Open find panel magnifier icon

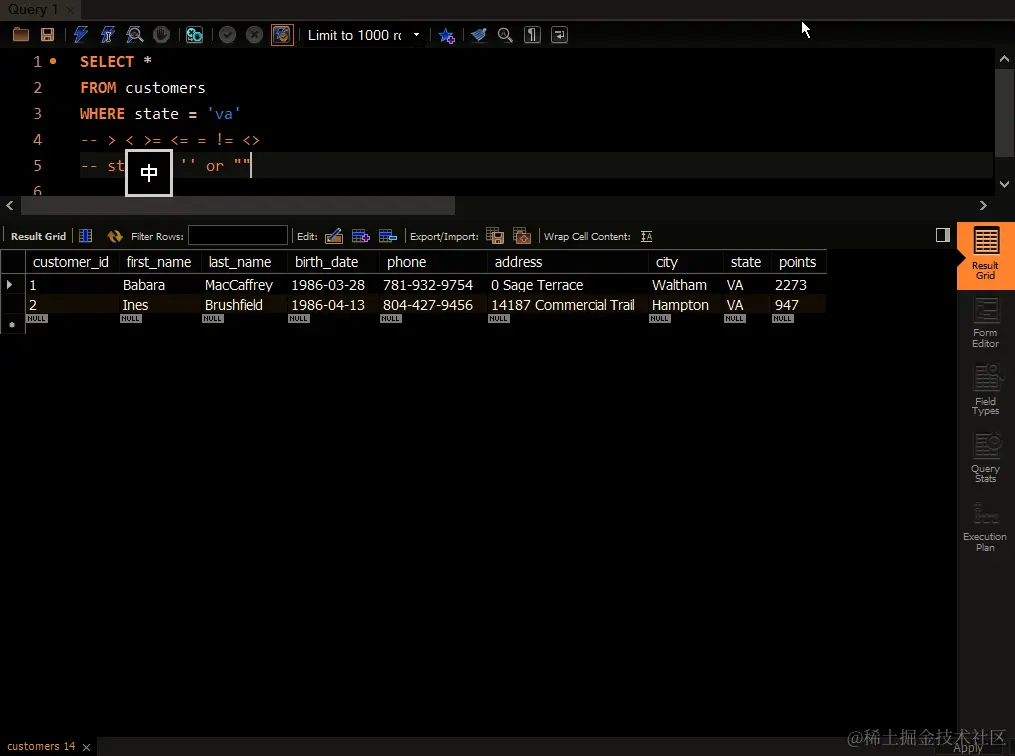tap(505, 35)
